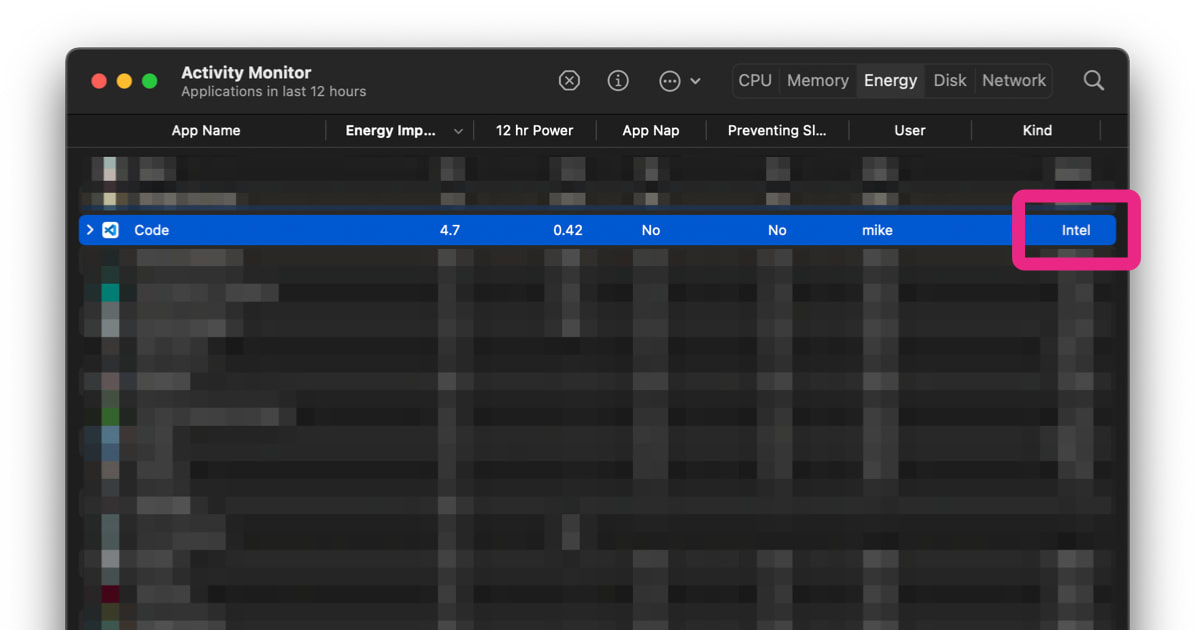Click the red close traffic-light icon

(x=99, y=81)
